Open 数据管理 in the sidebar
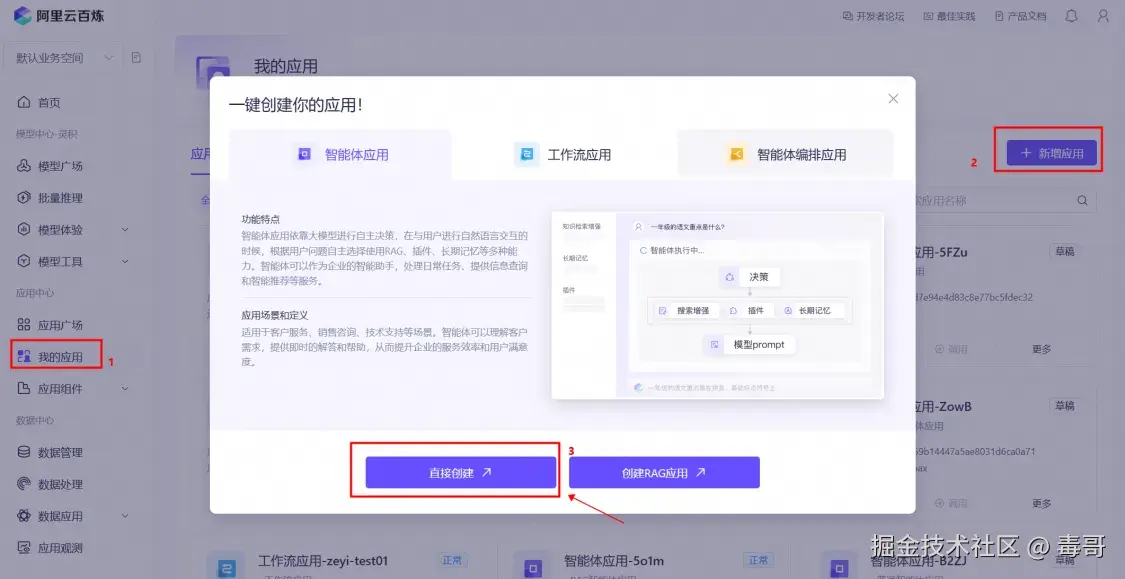 [x=60, y=452]
